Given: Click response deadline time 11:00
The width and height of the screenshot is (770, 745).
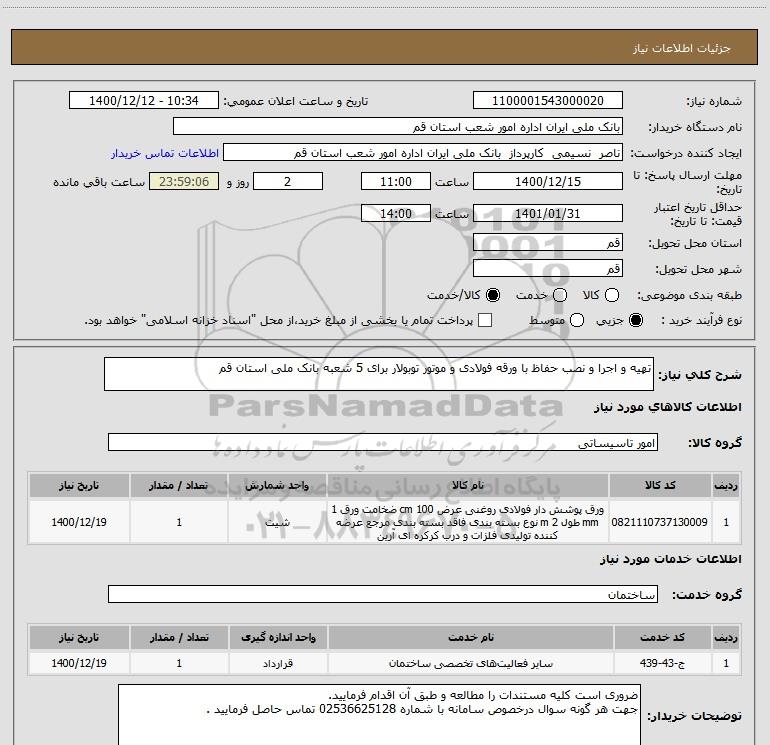Looking at the screenshot, I should [396, 181].
